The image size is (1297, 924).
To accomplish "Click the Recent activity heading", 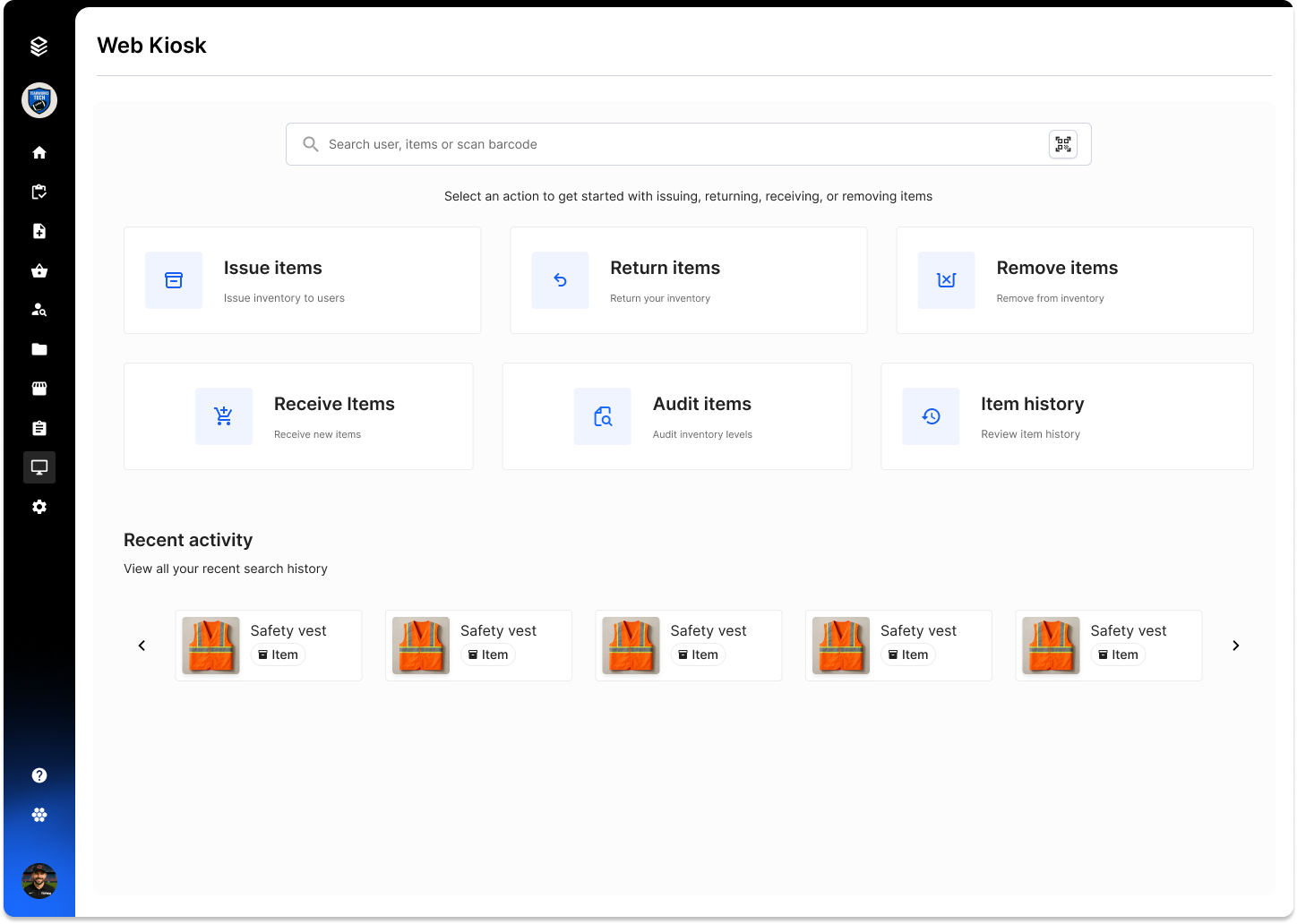I will tap(188, 540).
